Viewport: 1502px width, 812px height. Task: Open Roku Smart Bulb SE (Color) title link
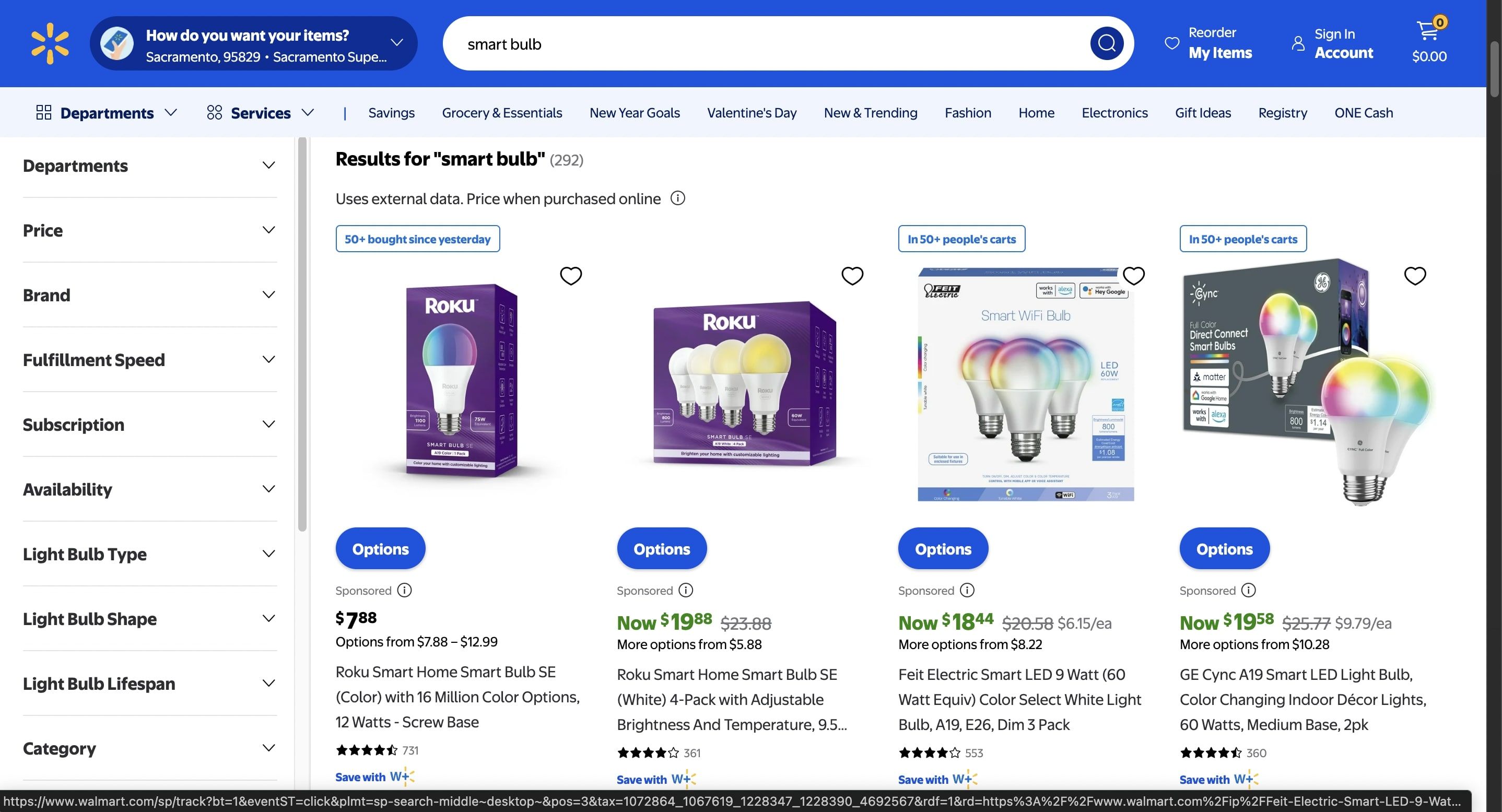coord(457,697)
